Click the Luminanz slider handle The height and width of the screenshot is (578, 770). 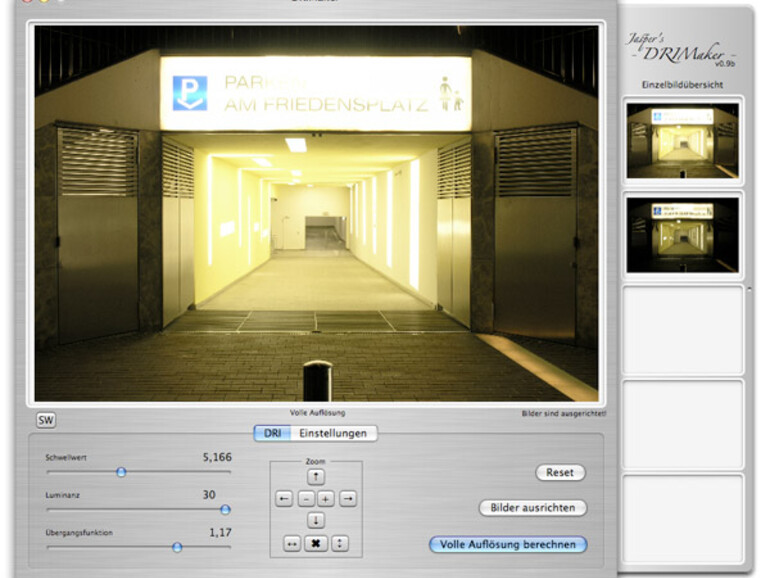tap(225, 509)
